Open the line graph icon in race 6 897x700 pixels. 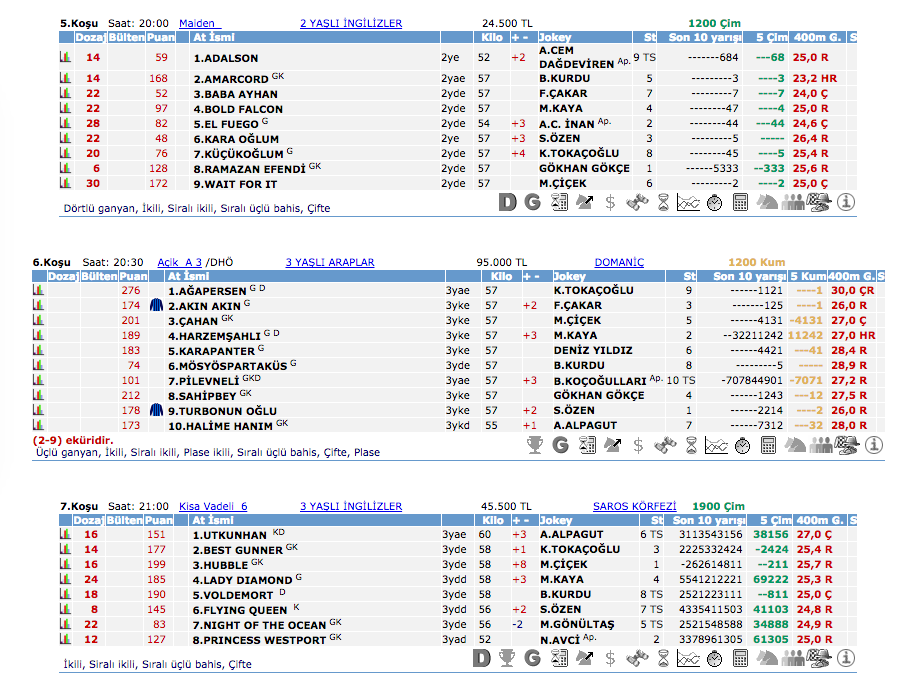[x=714, y=445]
